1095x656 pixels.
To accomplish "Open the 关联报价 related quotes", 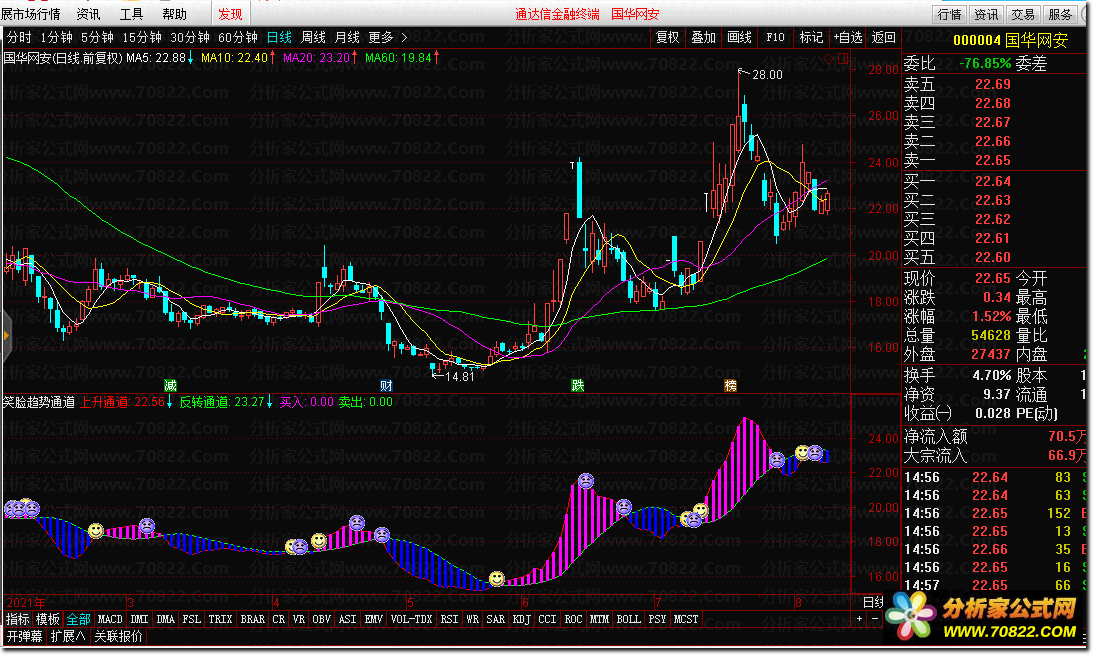I will pos(119,636).
